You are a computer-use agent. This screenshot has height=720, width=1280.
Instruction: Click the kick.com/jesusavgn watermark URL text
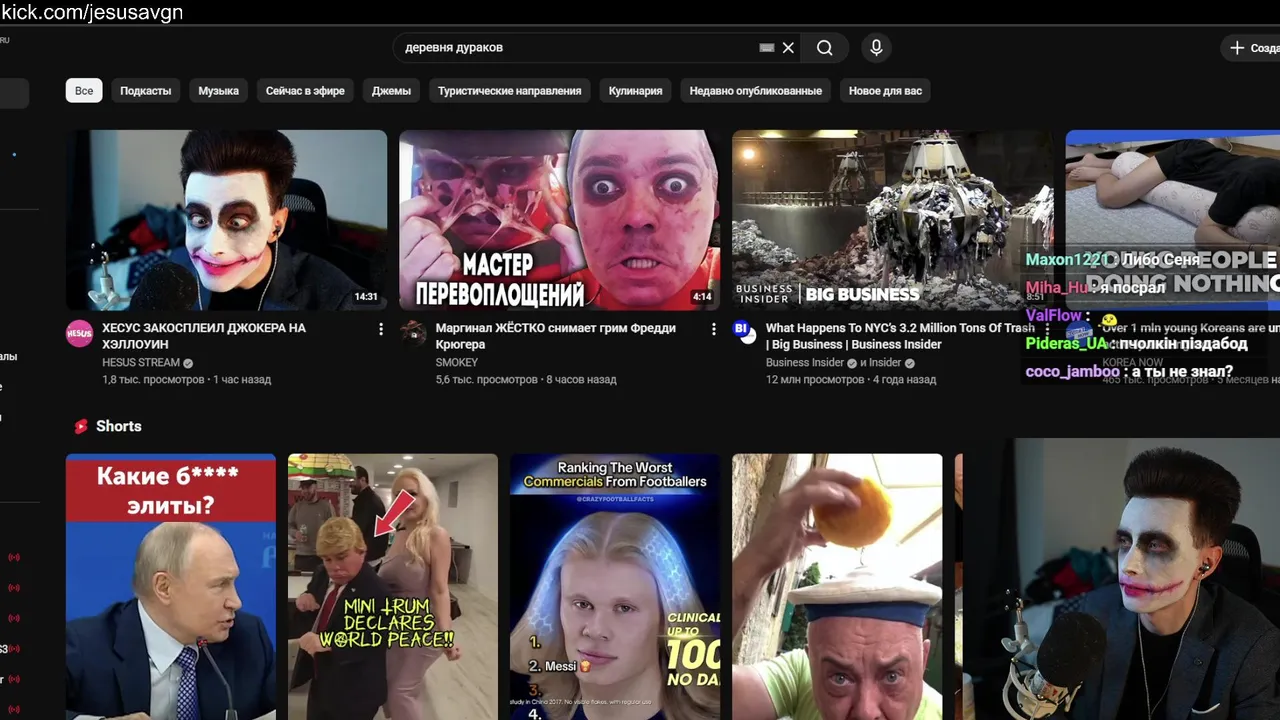tap(92, 13)
